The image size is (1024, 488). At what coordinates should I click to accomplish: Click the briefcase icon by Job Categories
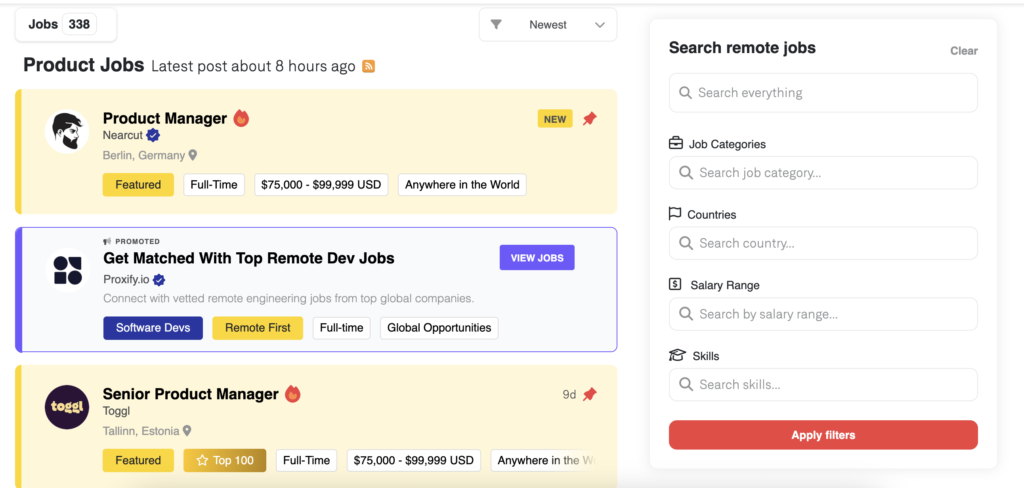coord(676,143)
